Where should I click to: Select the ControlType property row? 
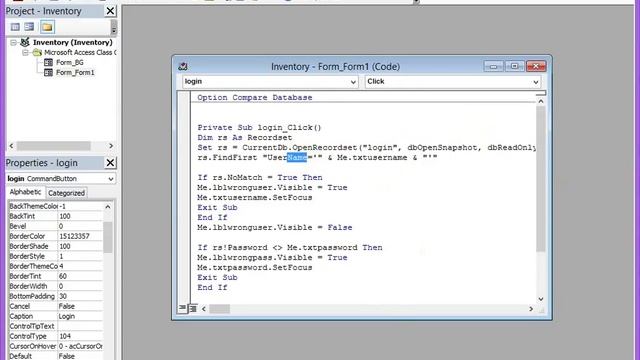pos(56,336)
